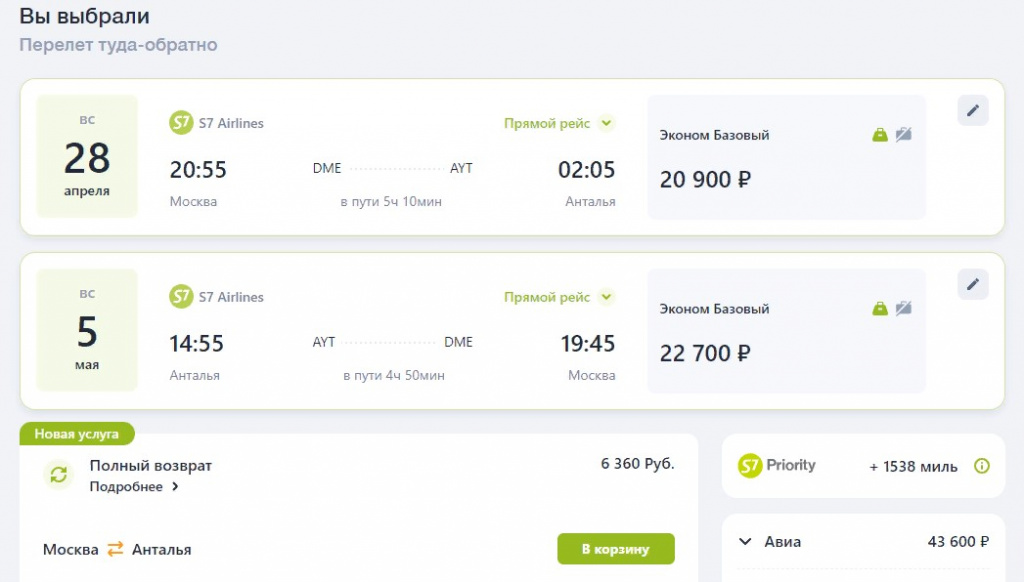Edit the May 5 return flight
1024x582 pixels.
click(972, 284)
